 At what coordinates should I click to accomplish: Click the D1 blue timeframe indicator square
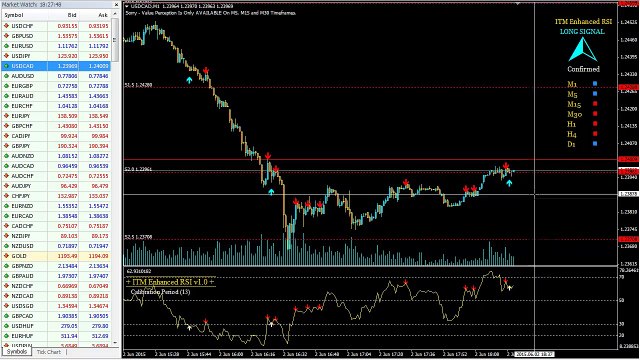coord(595,144)
